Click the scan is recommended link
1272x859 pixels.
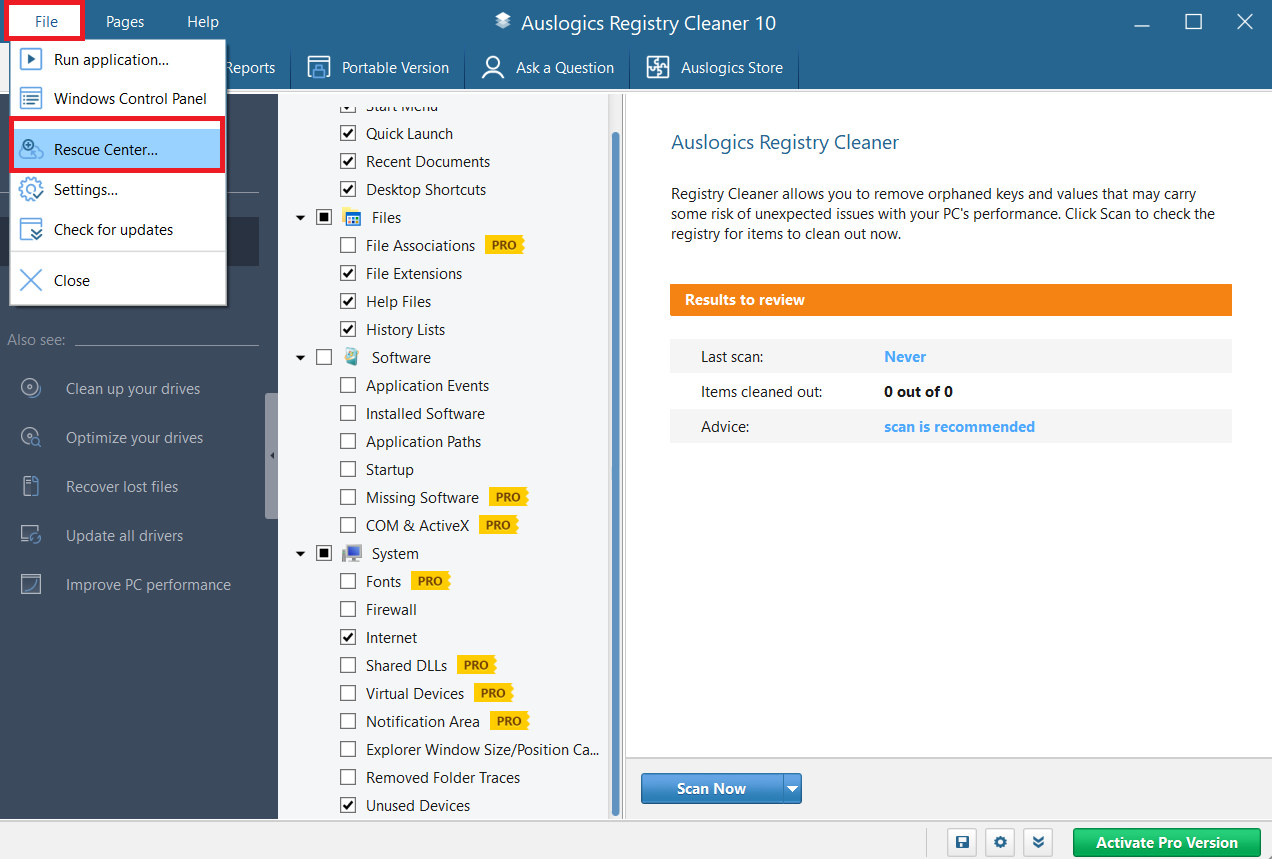(959, 427)
